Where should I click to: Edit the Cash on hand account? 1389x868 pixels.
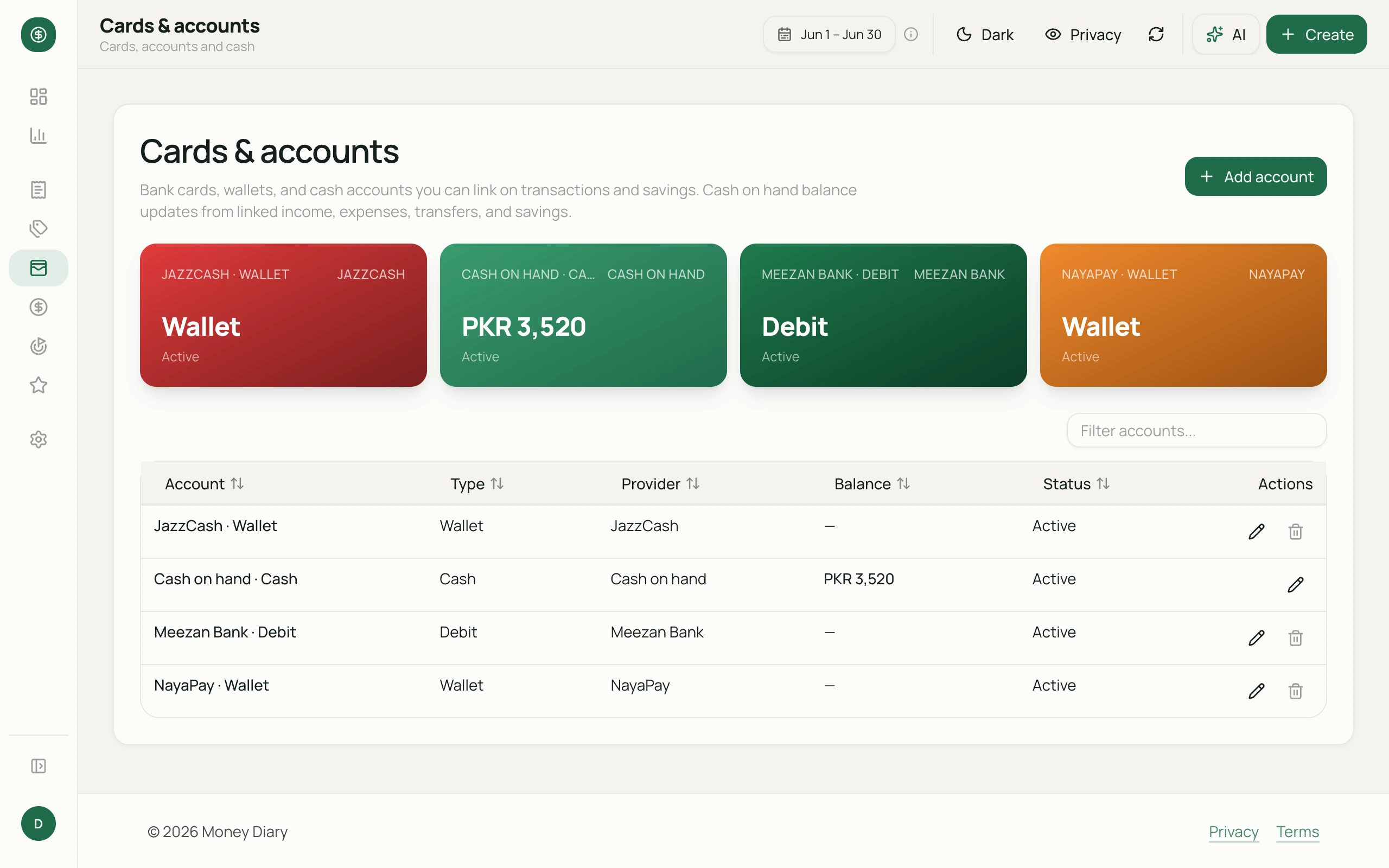coord(1296,584)
